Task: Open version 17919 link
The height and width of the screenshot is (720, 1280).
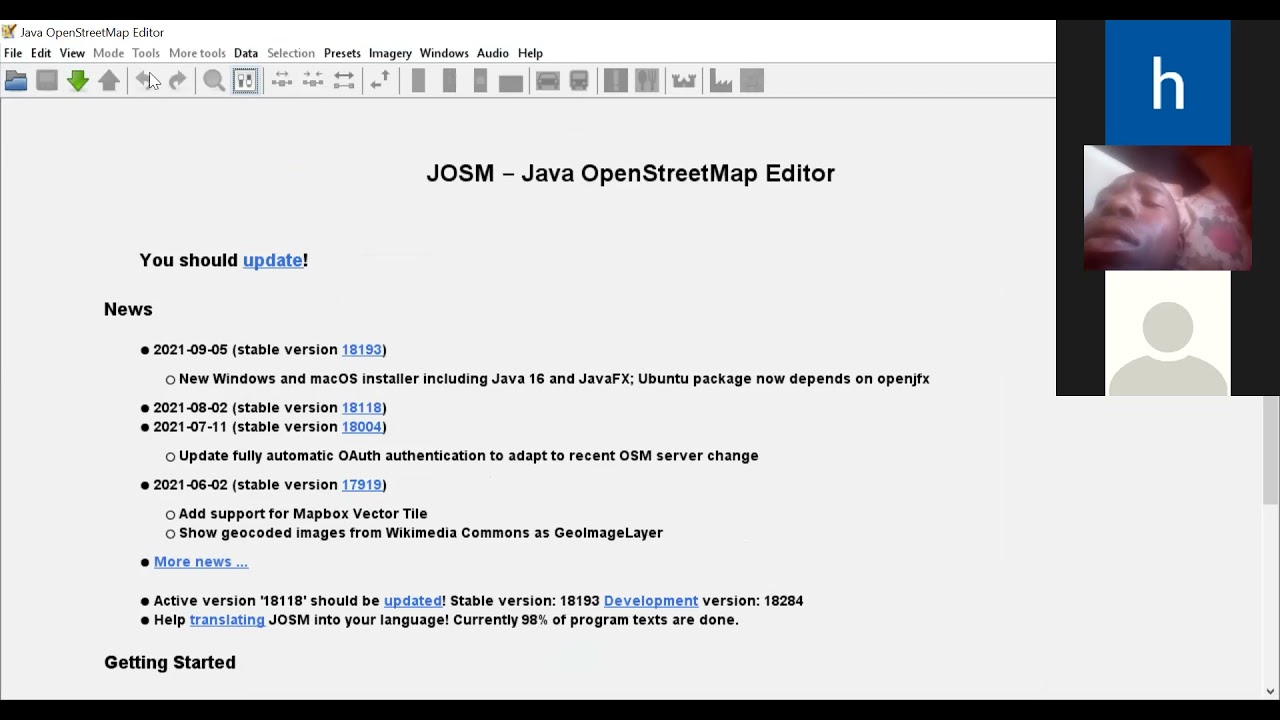Action: click(x=362, y=484)
